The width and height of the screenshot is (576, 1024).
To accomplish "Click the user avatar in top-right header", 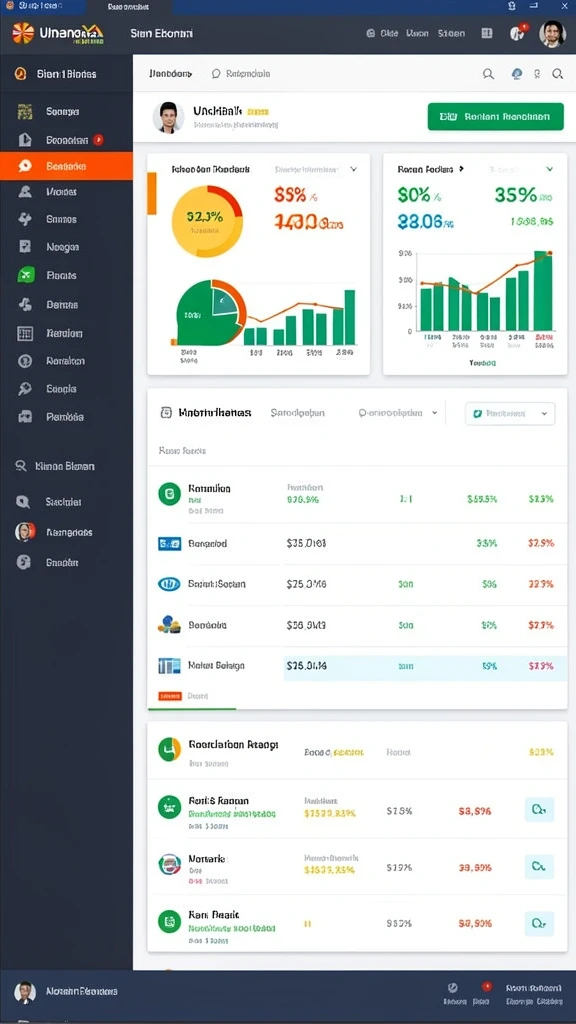I will (552, 33).
